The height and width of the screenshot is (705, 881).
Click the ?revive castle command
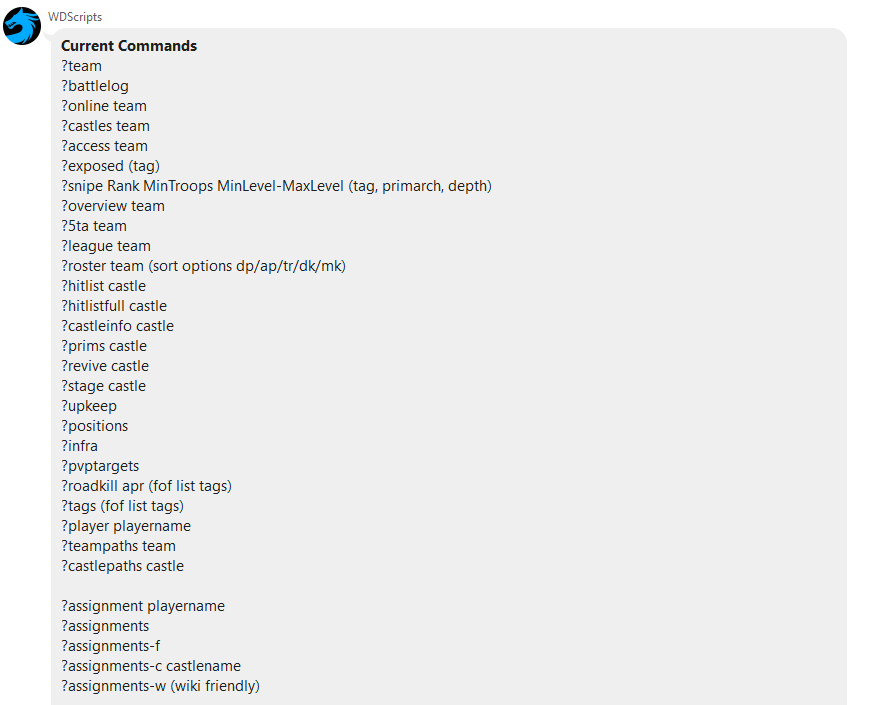104,365
